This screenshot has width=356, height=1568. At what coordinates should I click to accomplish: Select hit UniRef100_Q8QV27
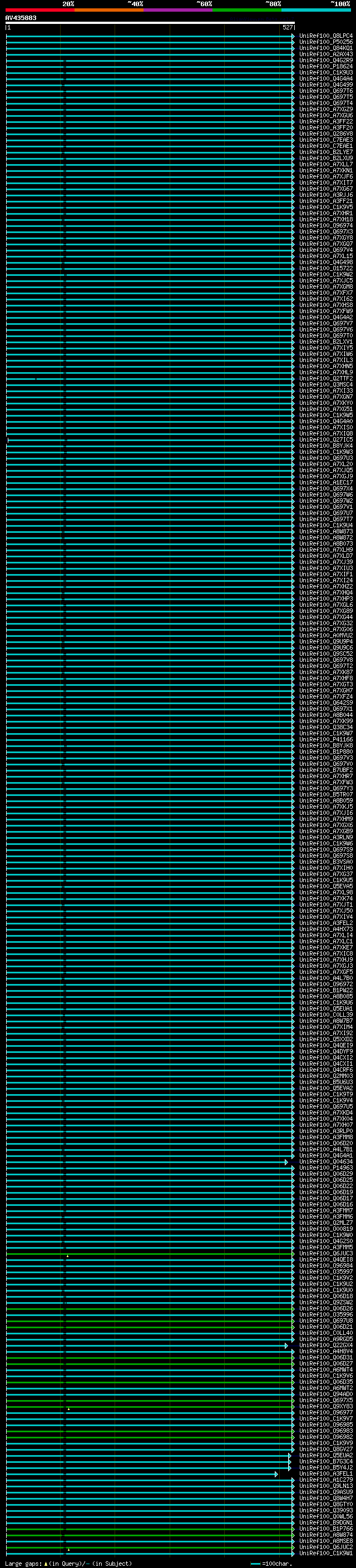coord(325,1450)
